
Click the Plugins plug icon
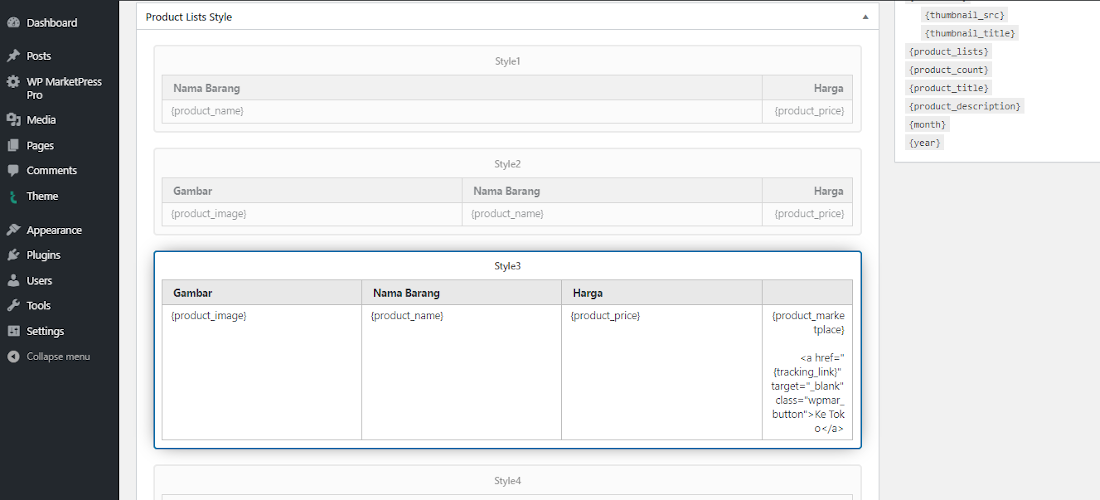pos(13,255)
